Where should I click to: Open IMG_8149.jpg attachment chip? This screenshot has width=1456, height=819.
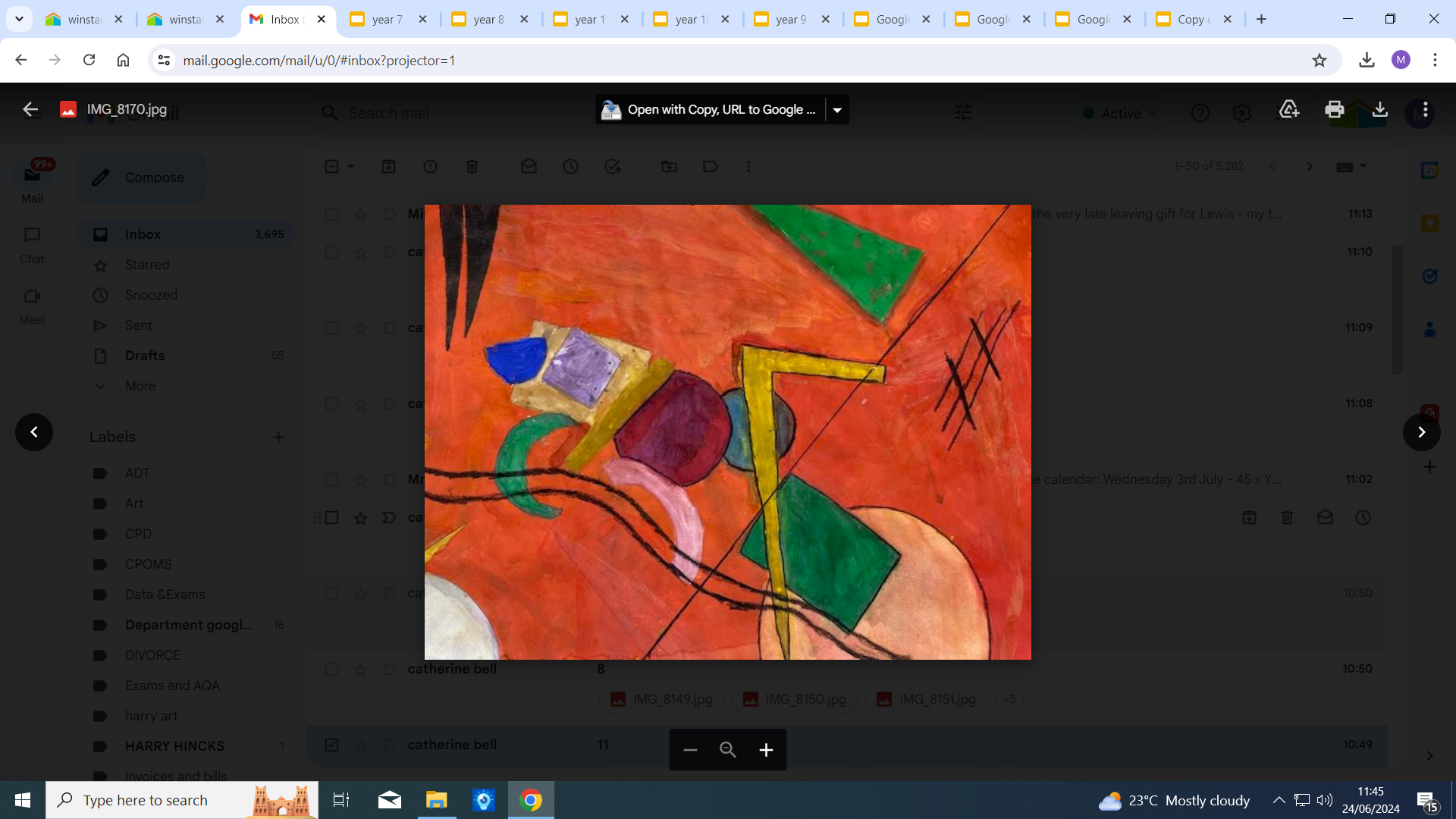coord(661,699)
